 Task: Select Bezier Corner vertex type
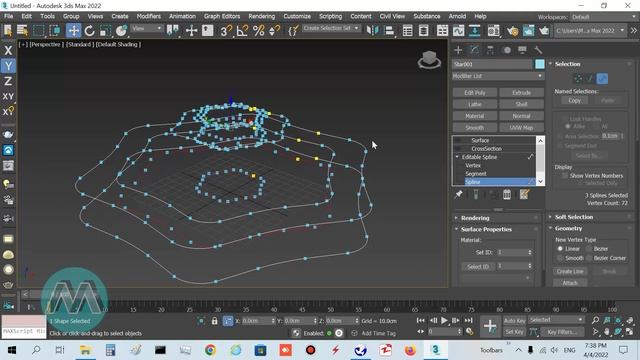tap(589, 258)
